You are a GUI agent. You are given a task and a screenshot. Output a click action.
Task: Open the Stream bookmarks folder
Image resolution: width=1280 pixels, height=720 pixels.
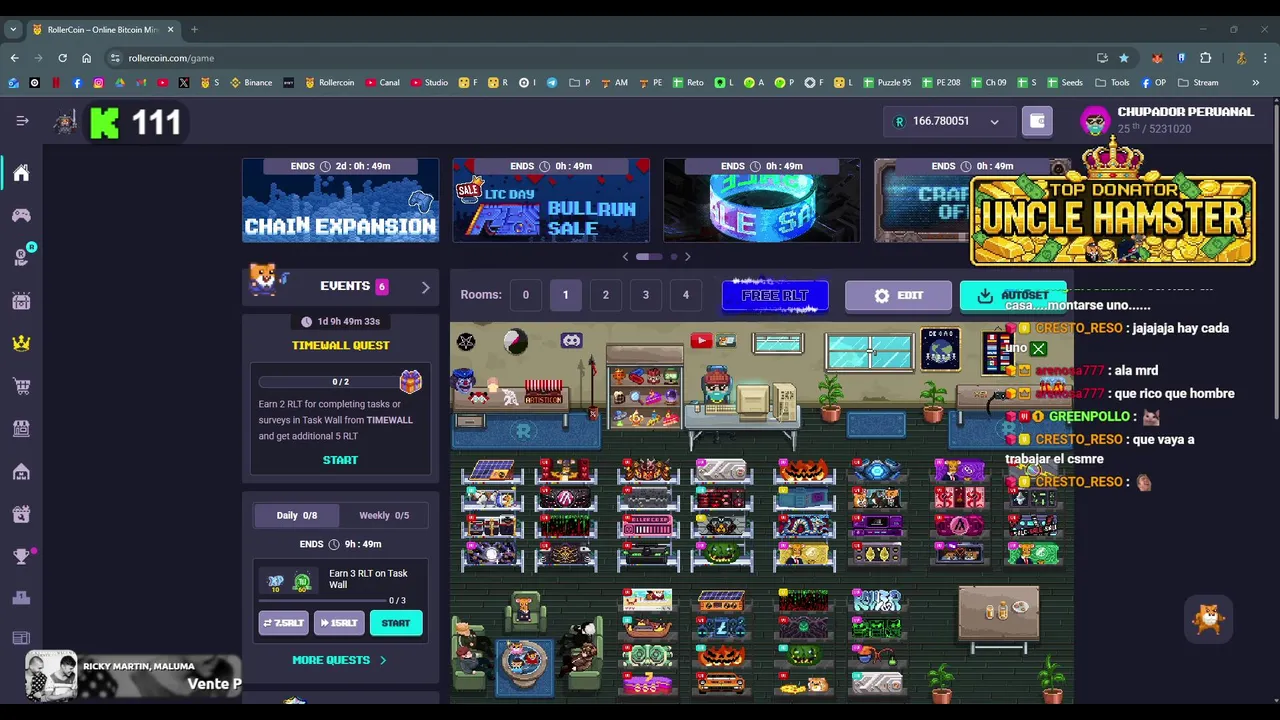[1198, 82]
